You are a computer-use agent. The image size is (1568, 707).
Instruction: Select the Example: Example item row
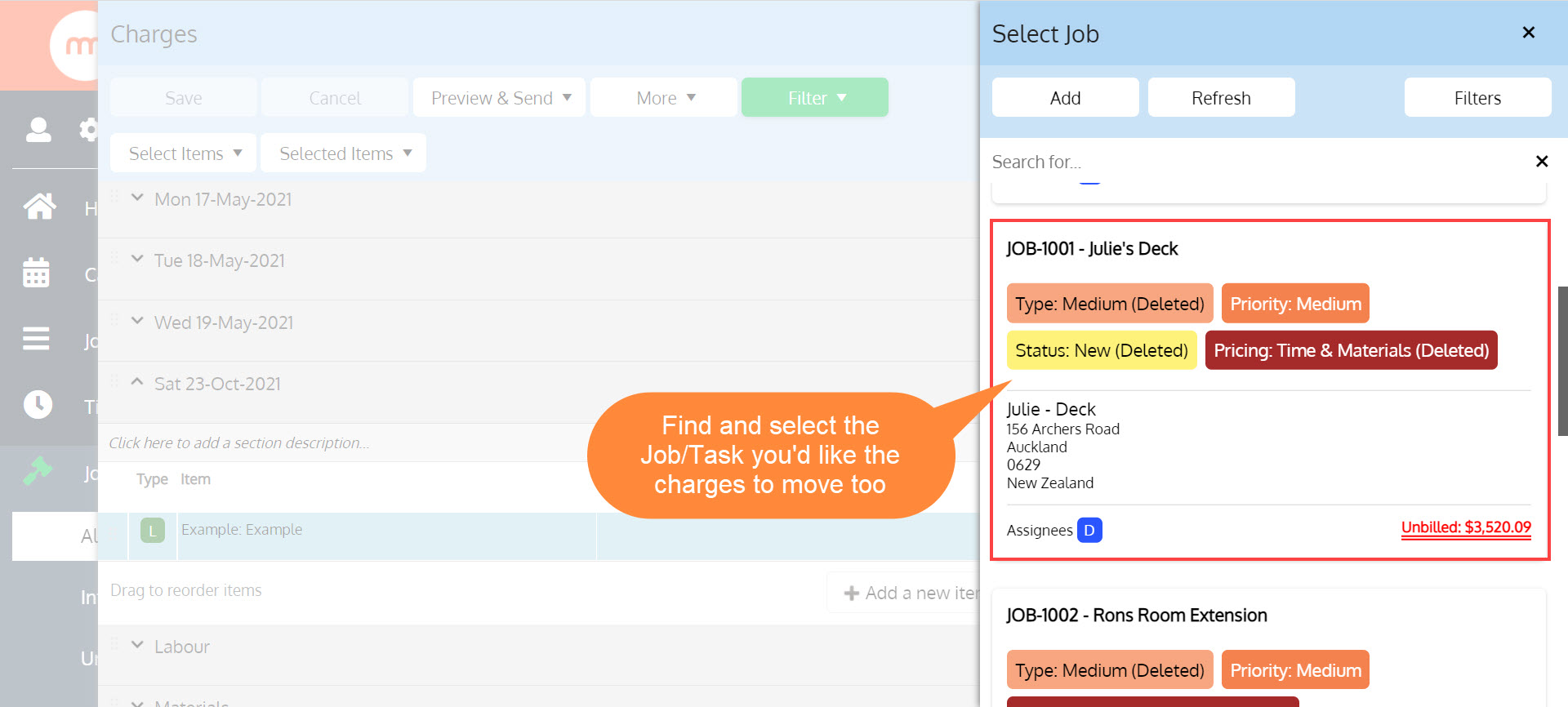[538, 536]
